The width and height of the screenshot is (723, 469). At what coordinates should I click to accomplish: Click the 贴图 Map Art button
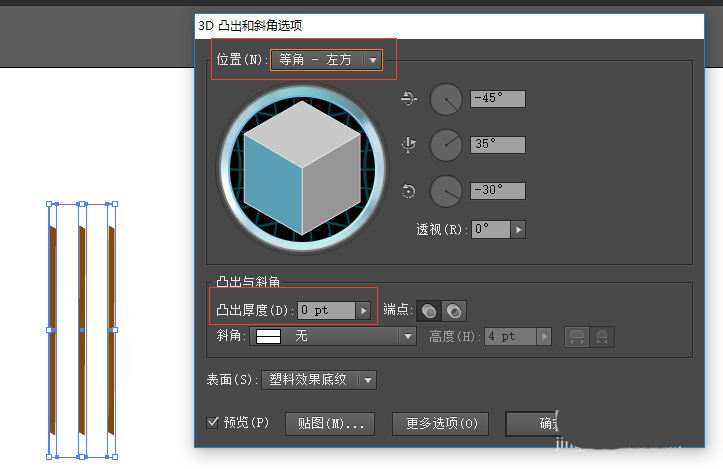click(330, 424)
